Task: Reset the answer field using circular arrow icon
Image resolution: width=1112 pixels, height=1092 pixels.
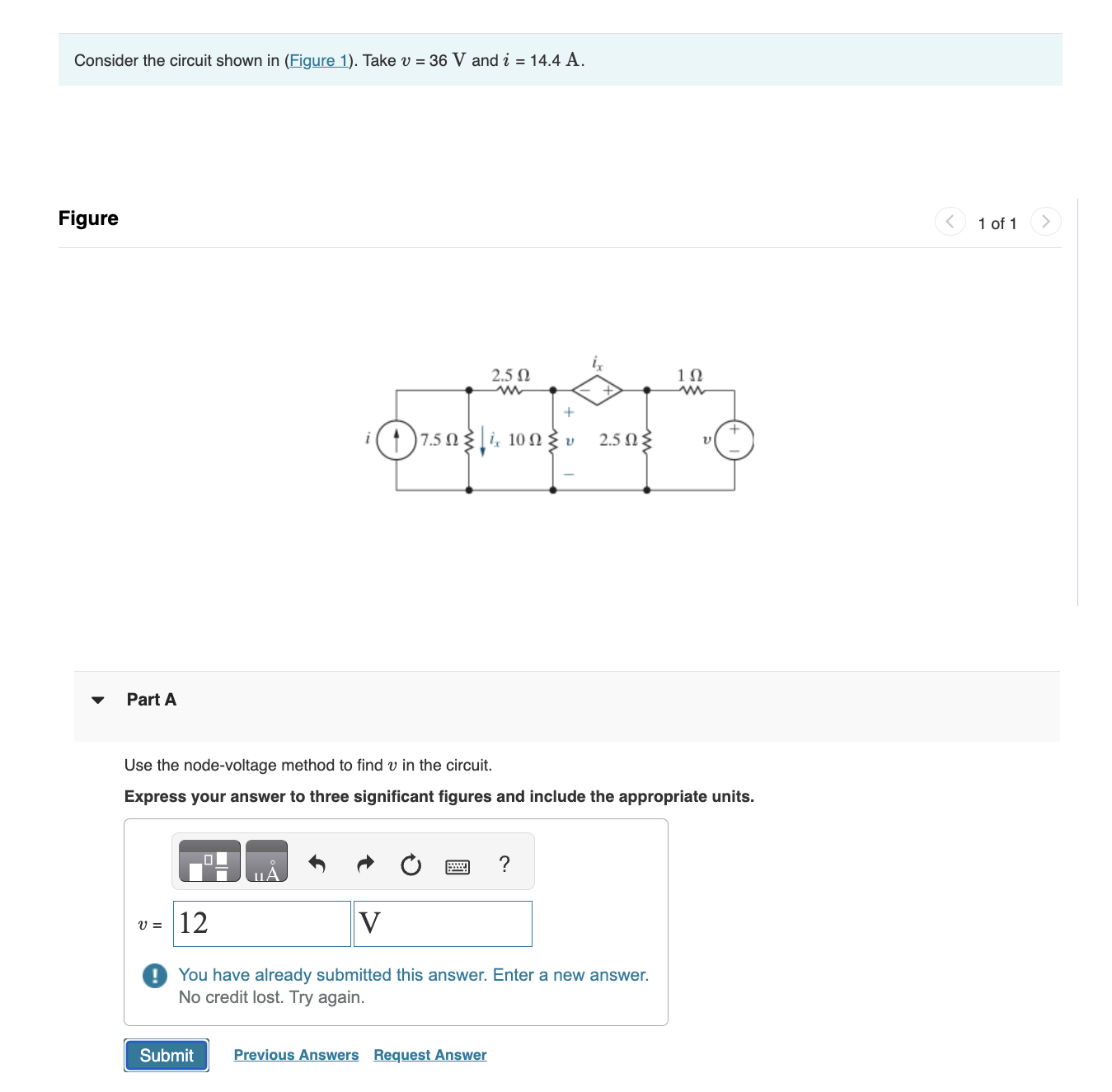Action: pyautogui.click(x=411, y=865)
